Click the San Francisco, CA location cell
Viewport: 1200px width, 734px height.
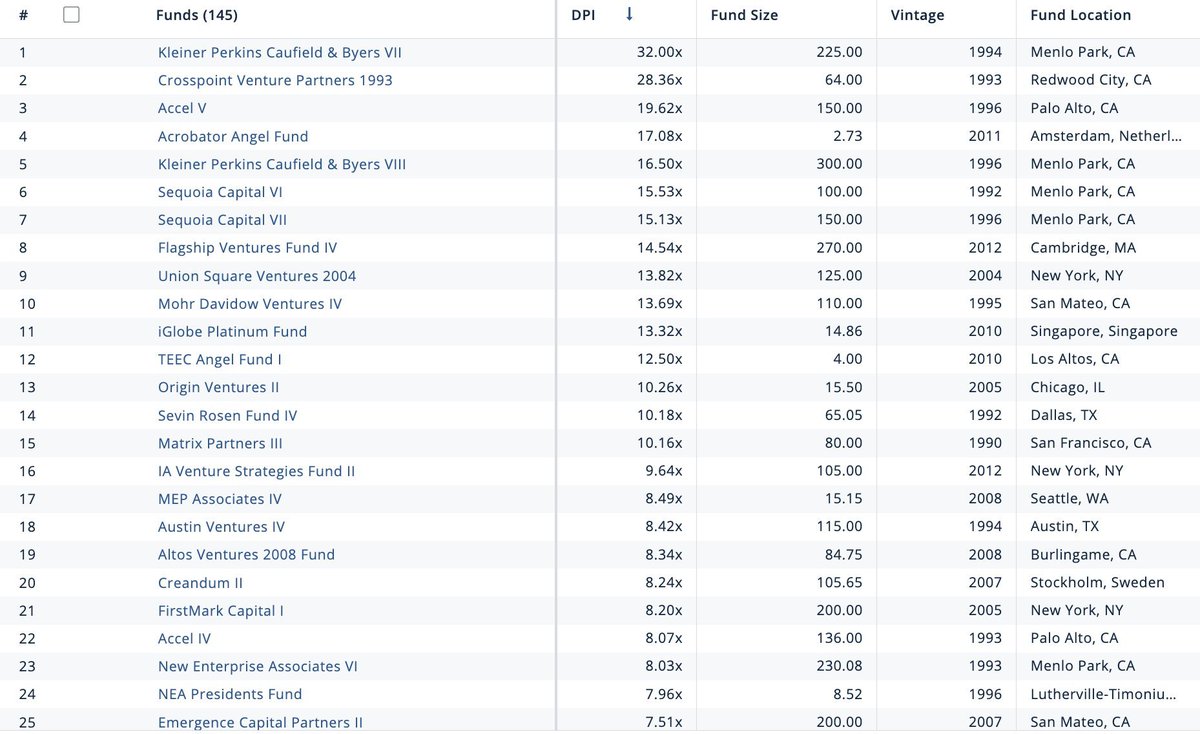tap(1091, 443)
